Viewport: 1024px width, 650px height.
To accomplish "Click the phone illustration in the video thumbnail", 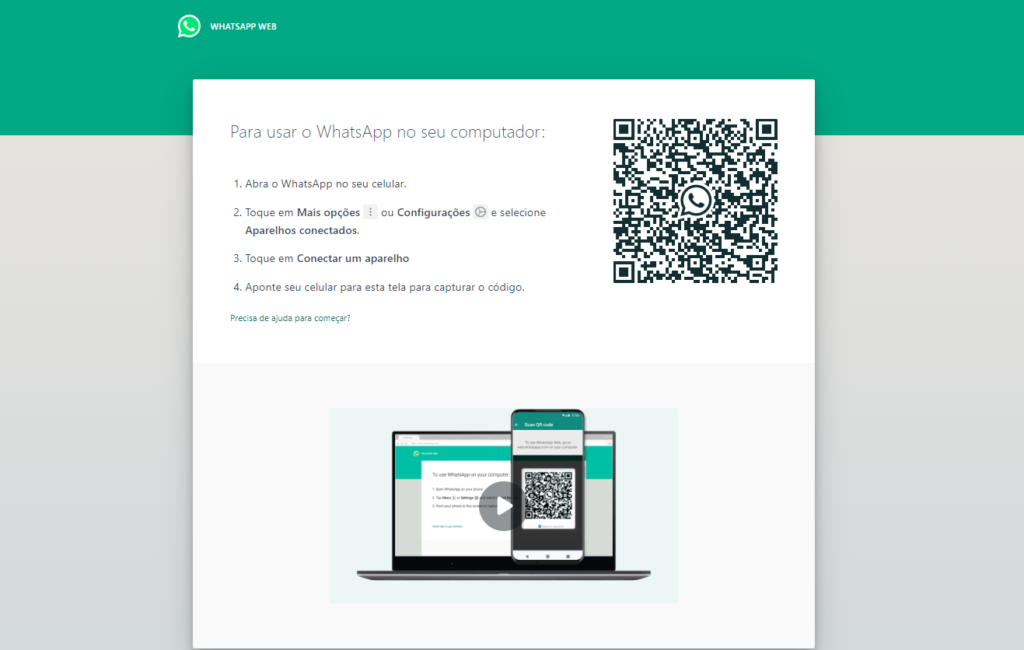I will [547, 486].
